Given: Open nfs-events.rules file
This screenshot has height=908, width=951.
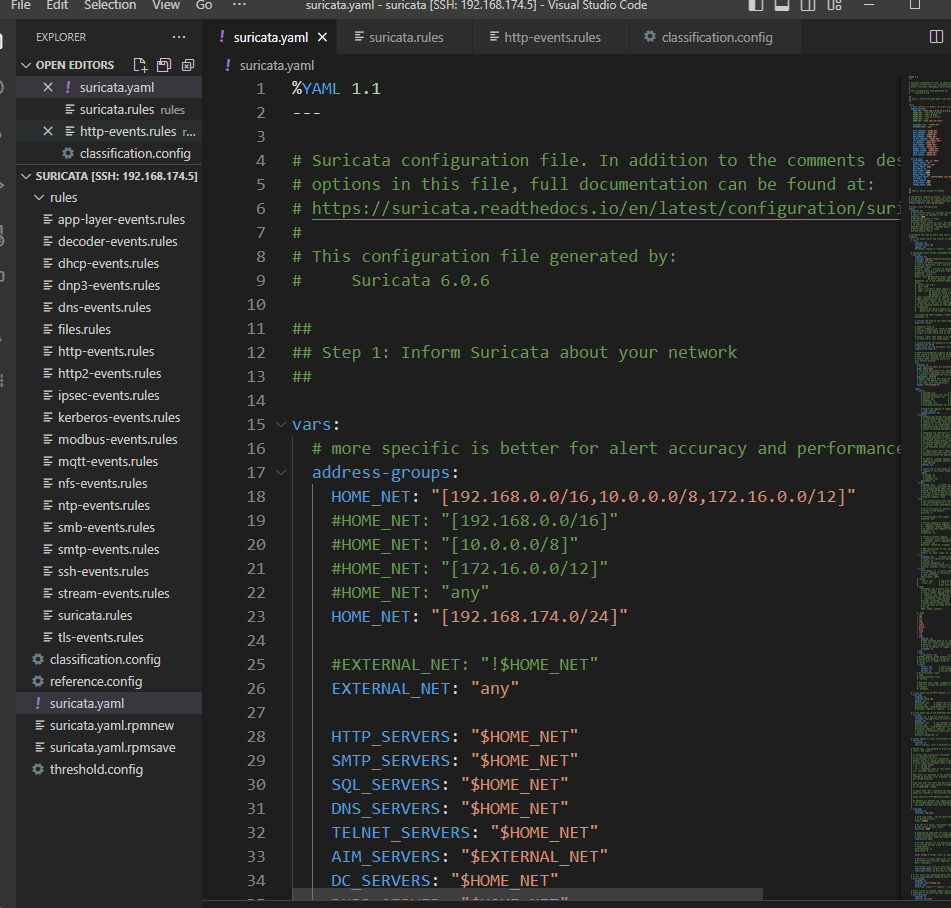Looking at the screenshot, I should pyautogui.click(x=109, y=483).
